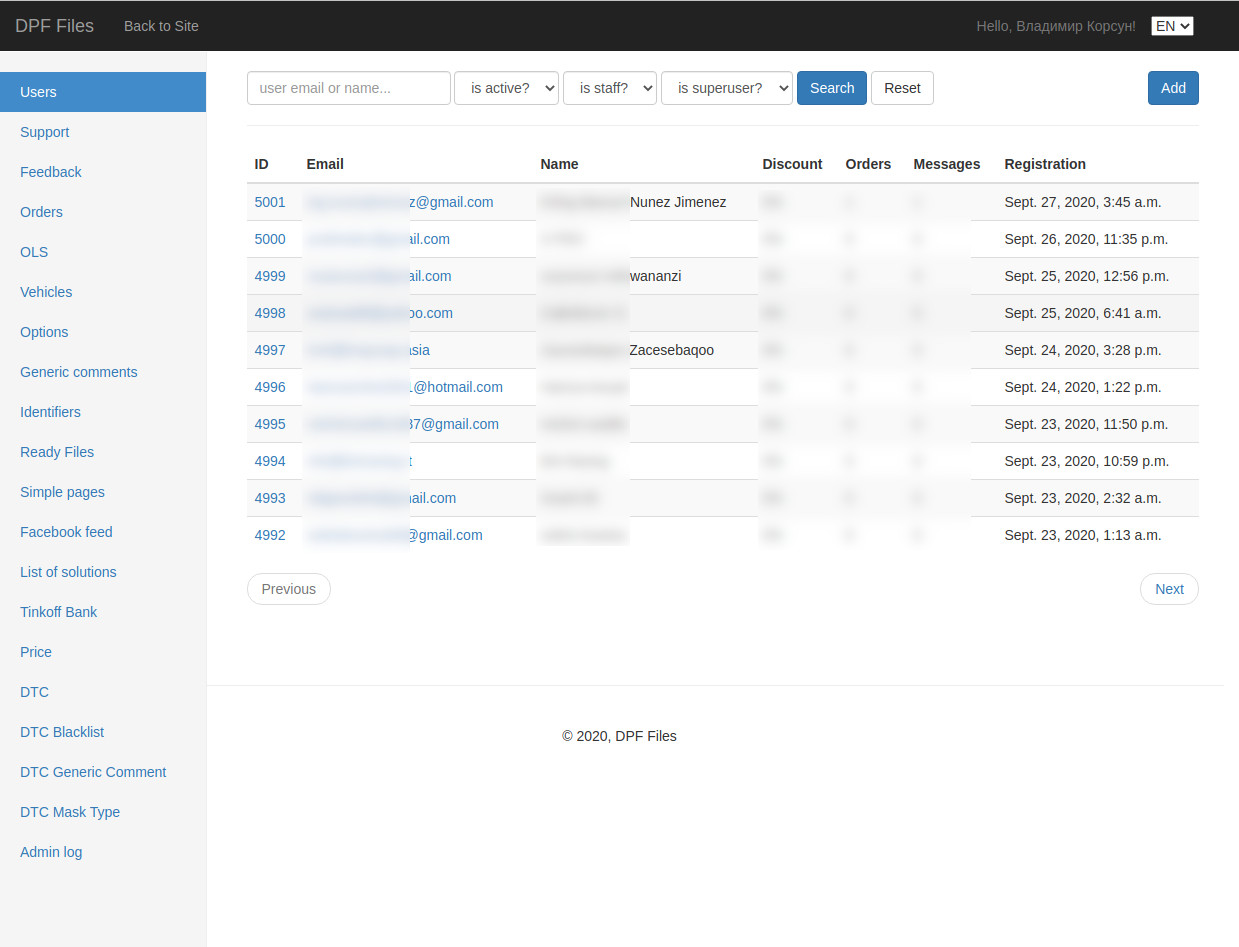Navigate to Vehicles in sidebar
Viewport: 1239px width, 947px height.
(x=46, y=292)
